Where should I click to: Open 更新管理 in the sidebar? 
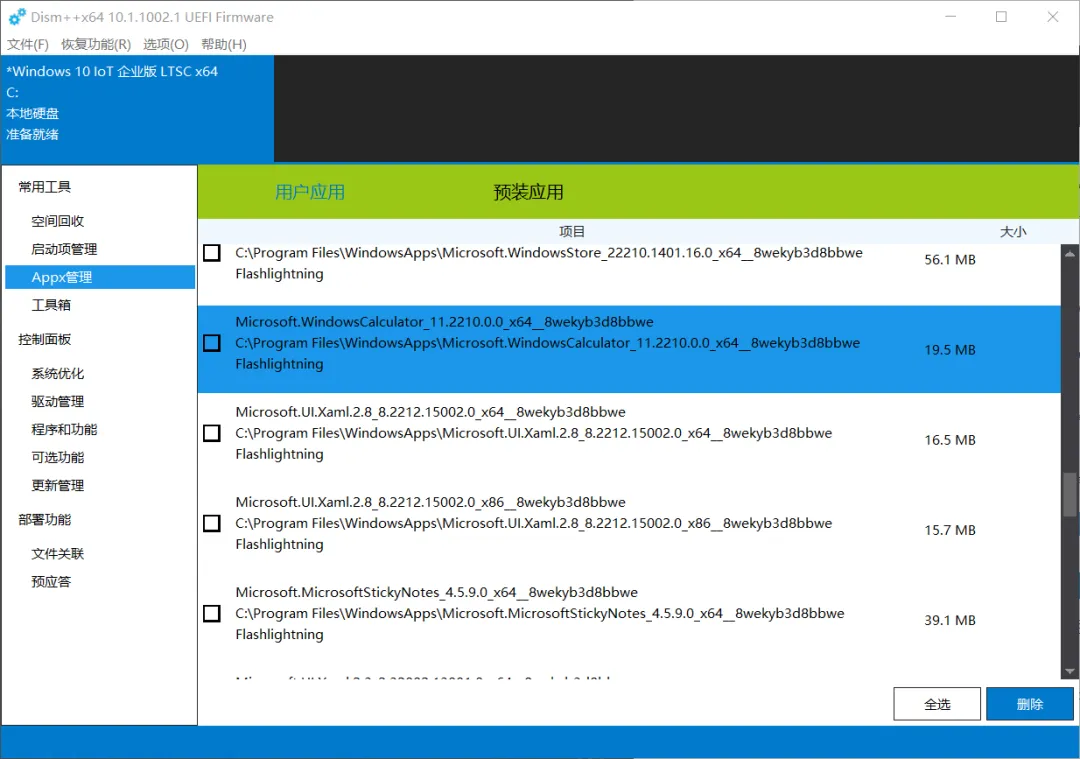click(58, 486)
